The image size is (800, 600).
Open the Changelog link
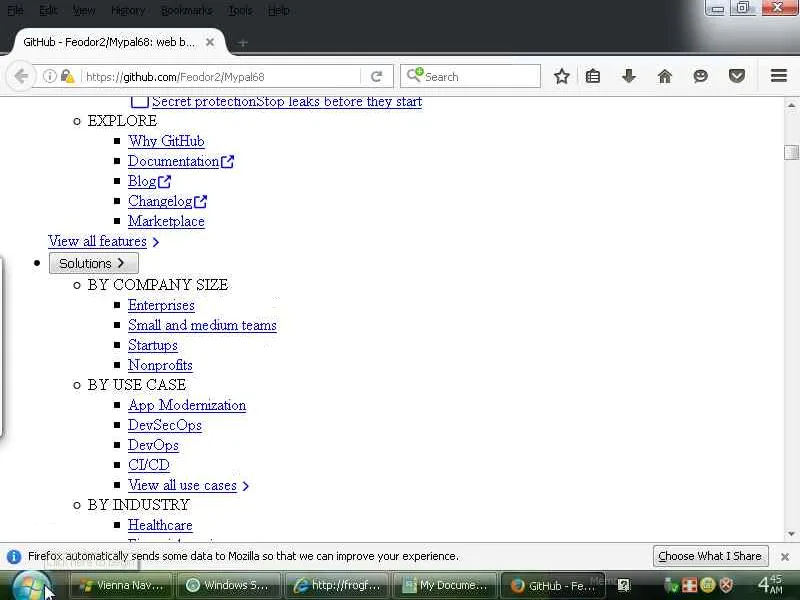click(160, 202)
